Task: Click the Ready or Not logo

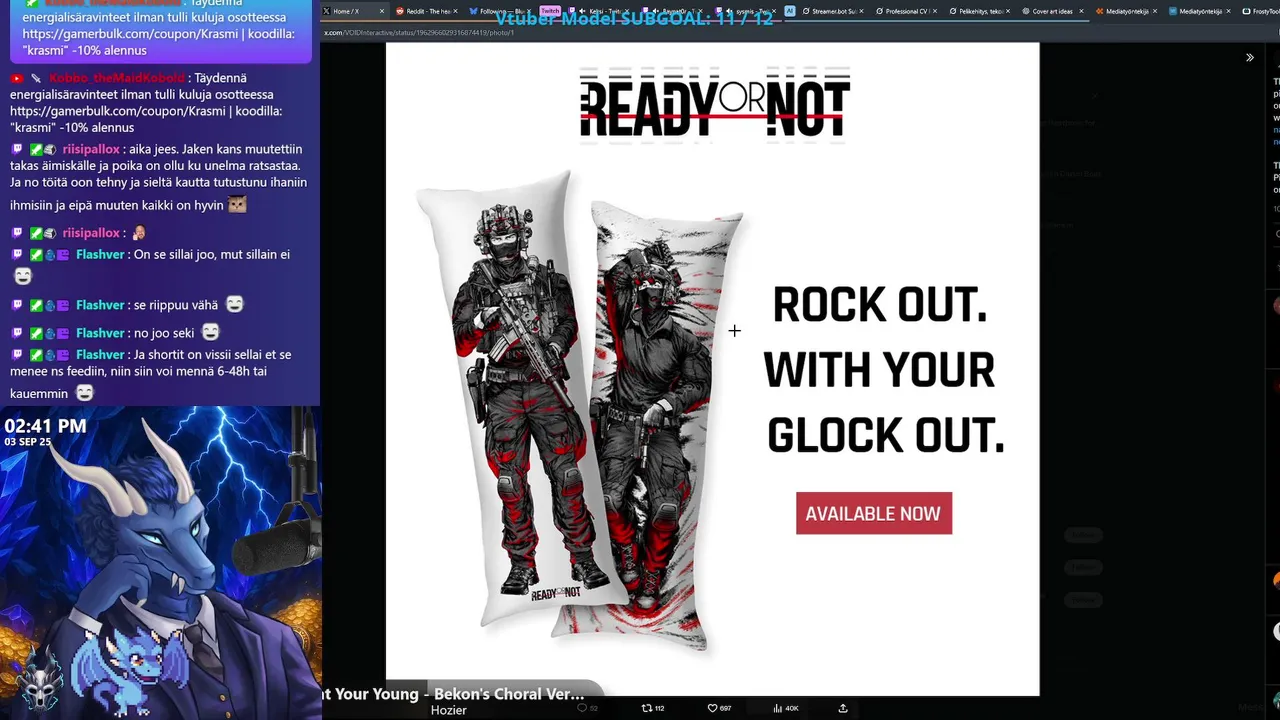Action: click(715, 104)
